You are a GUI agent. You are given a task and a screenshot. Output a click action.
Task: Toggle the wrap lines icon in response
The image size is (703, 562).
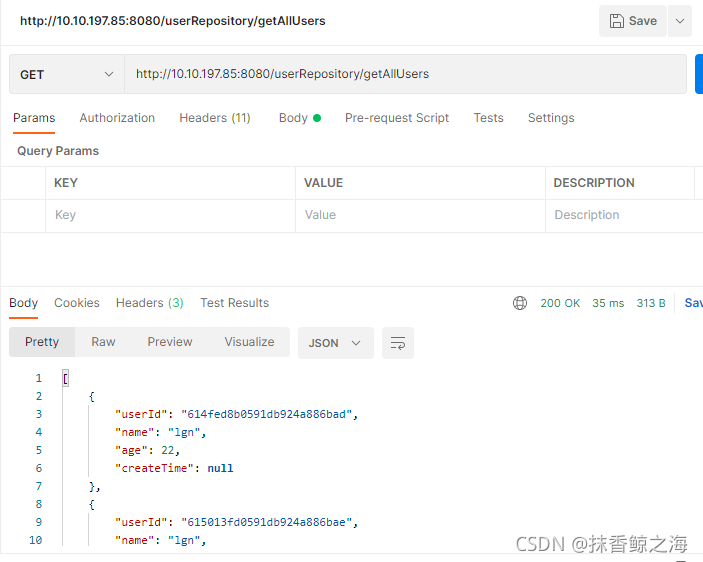[x=398, y=343]
